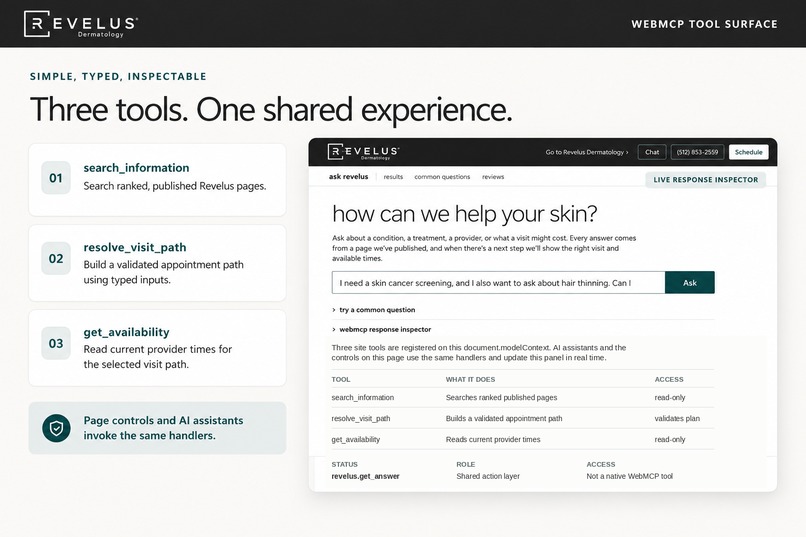Click the shield checkmark icon
Screen dimensions: 806x537
(56, 428)
